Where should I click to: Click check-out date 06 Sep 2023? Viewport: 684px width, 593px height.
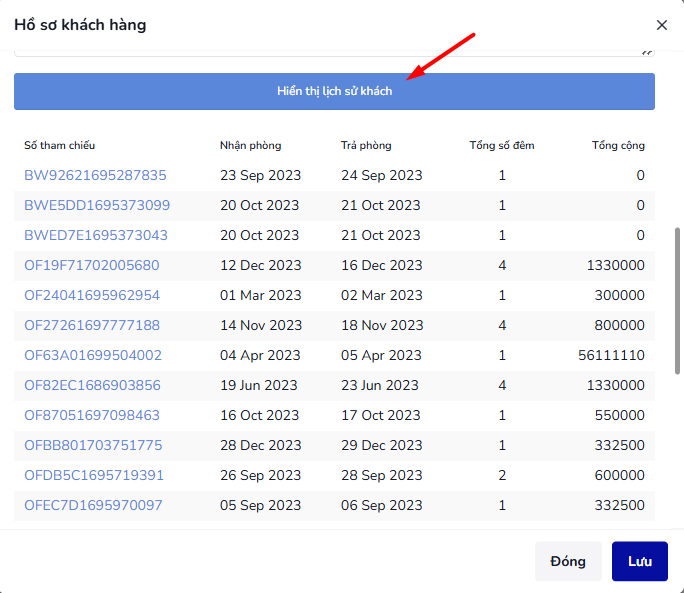tap(382, 505)
